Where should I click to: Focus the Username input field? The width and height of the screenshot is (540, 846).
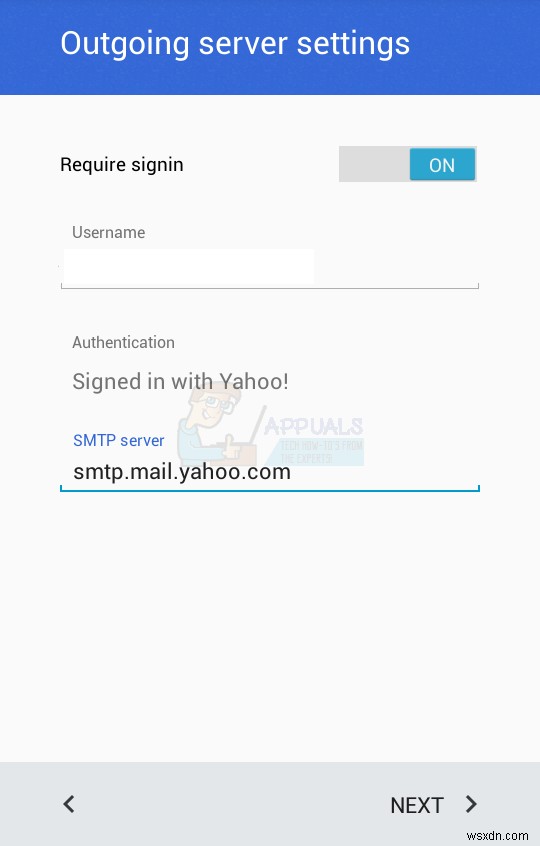(x=270, y=268)
